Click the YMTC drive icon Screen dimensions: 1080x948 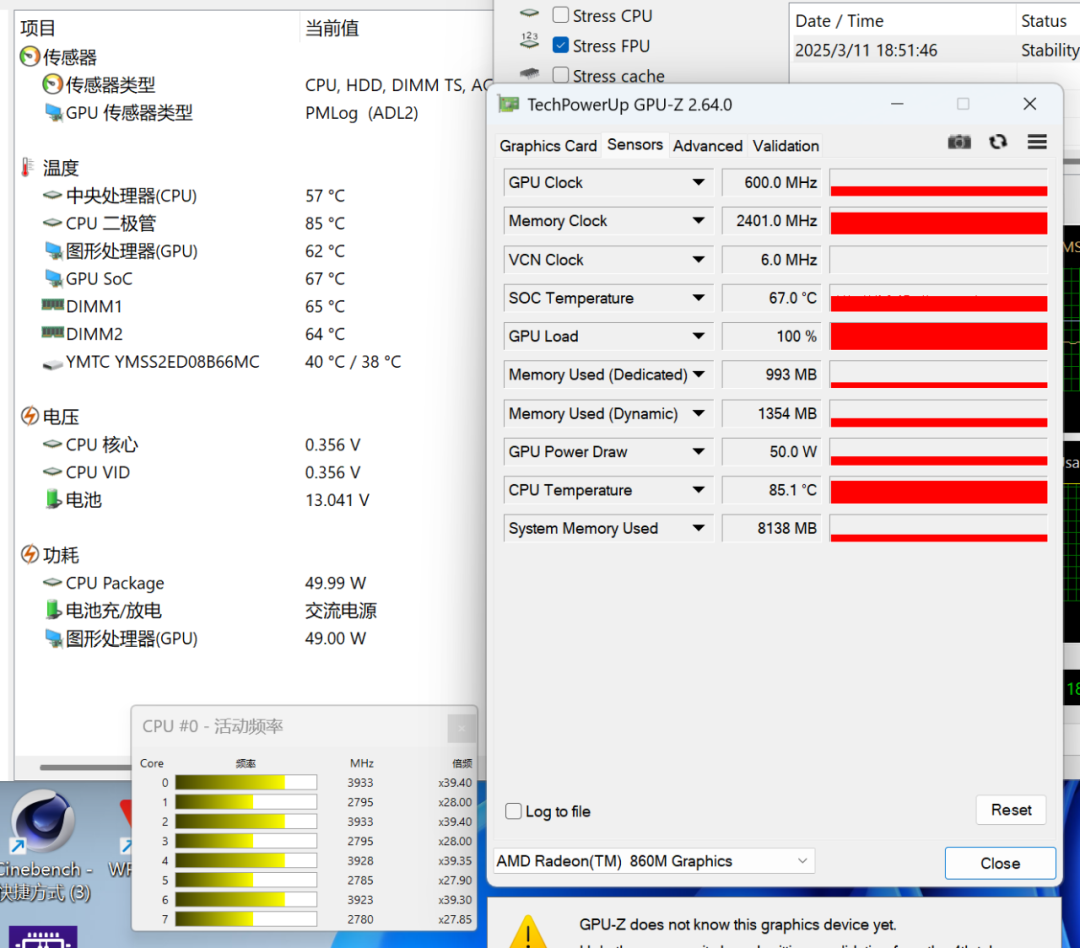point(52,363)
